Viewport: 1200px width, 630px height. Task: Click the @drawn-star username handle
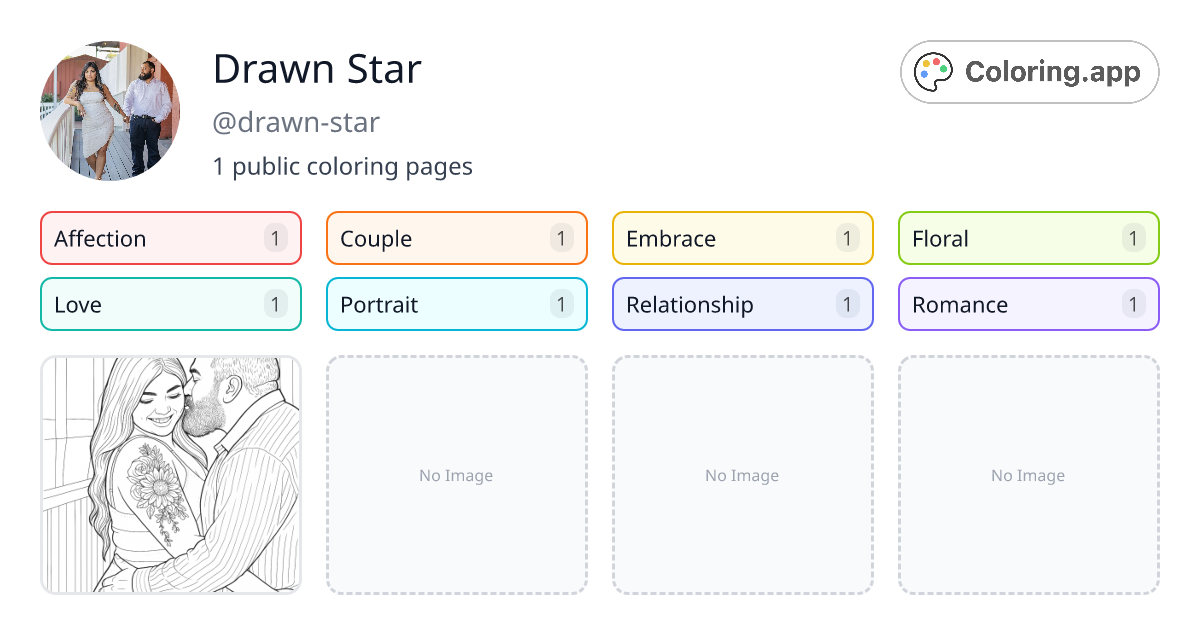coord(296,123)
